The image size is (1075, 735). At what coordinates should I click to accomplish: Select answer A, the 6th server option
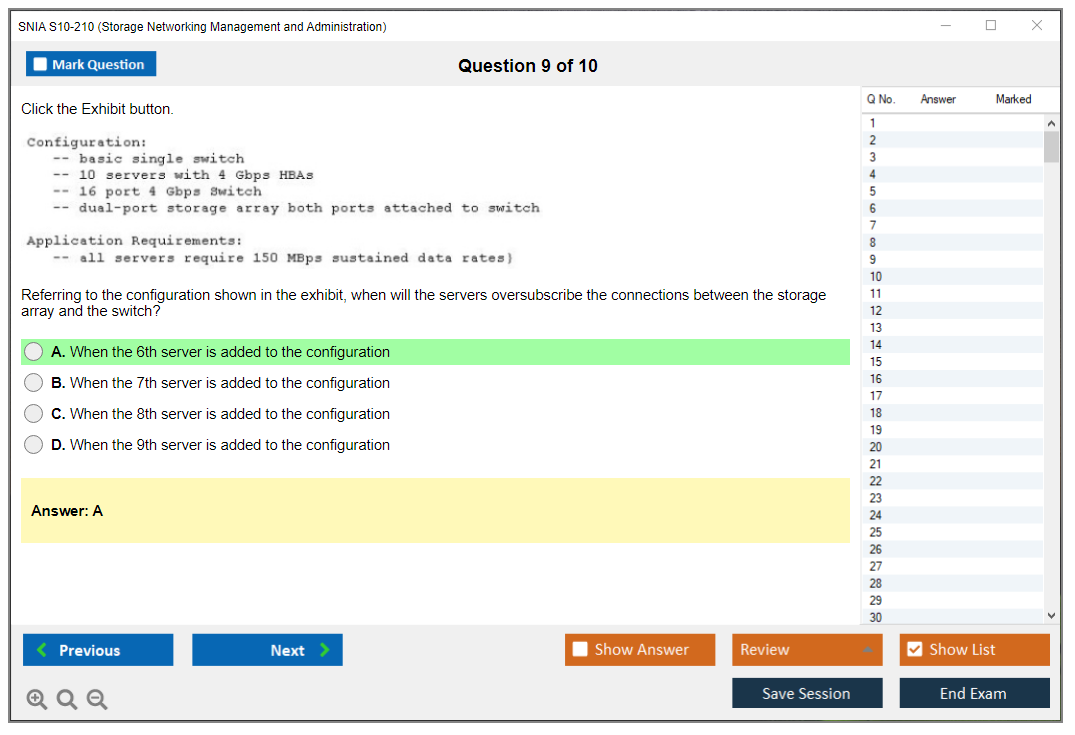(34, 352)
